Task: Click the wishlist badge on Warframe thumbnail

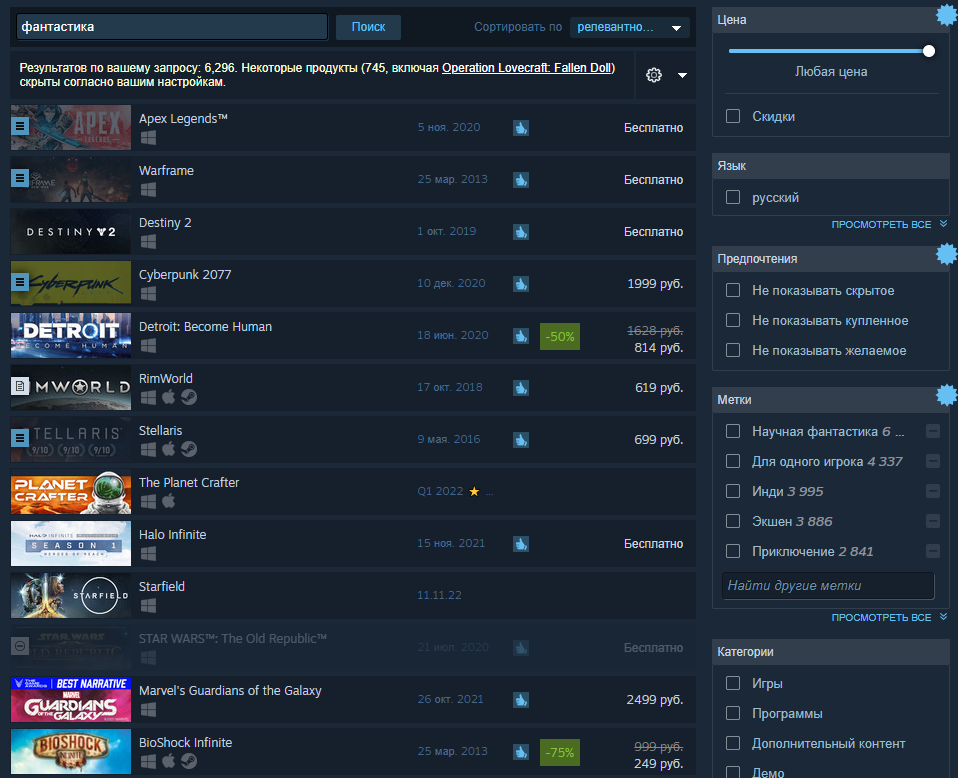Action: [20, 178]
